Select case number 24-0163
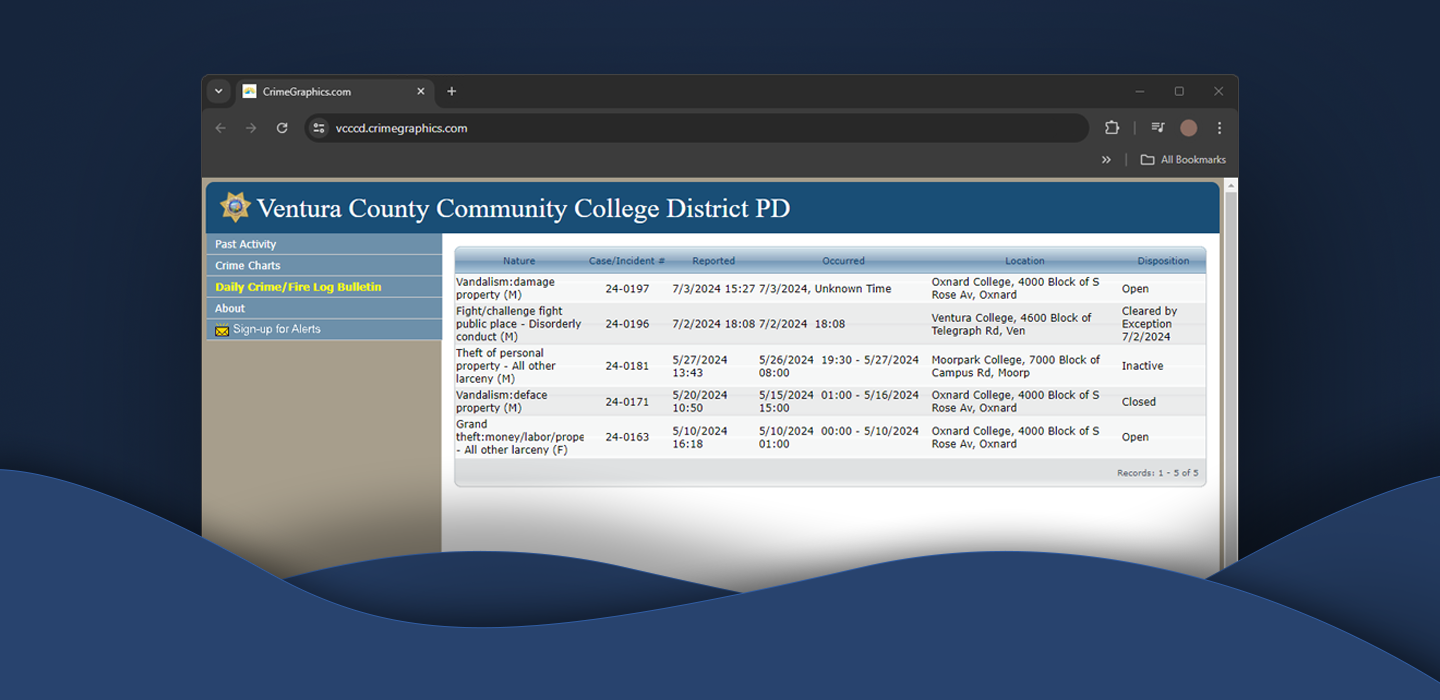The width and height of the screenshot is (1440, 700). (627, 437)
